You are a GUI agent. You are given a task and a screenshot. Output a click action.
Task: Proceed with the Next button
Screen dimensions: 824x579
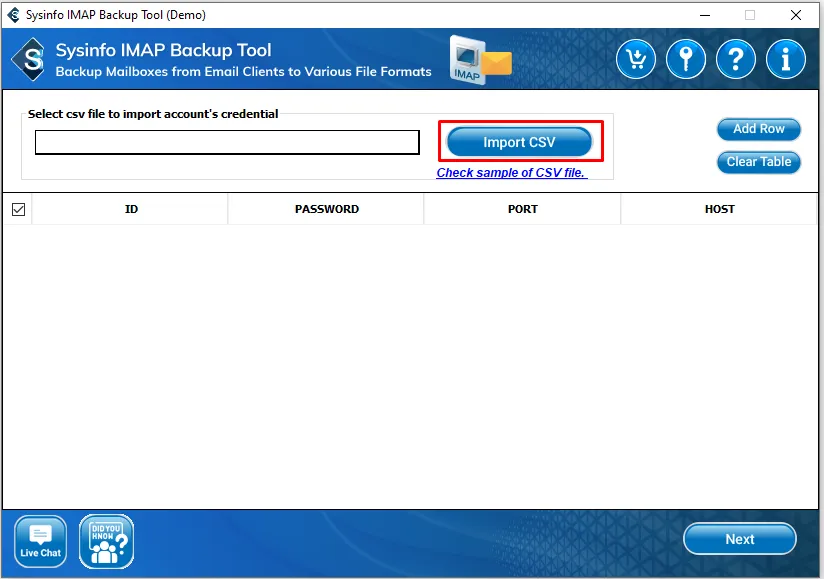[739, 539]
